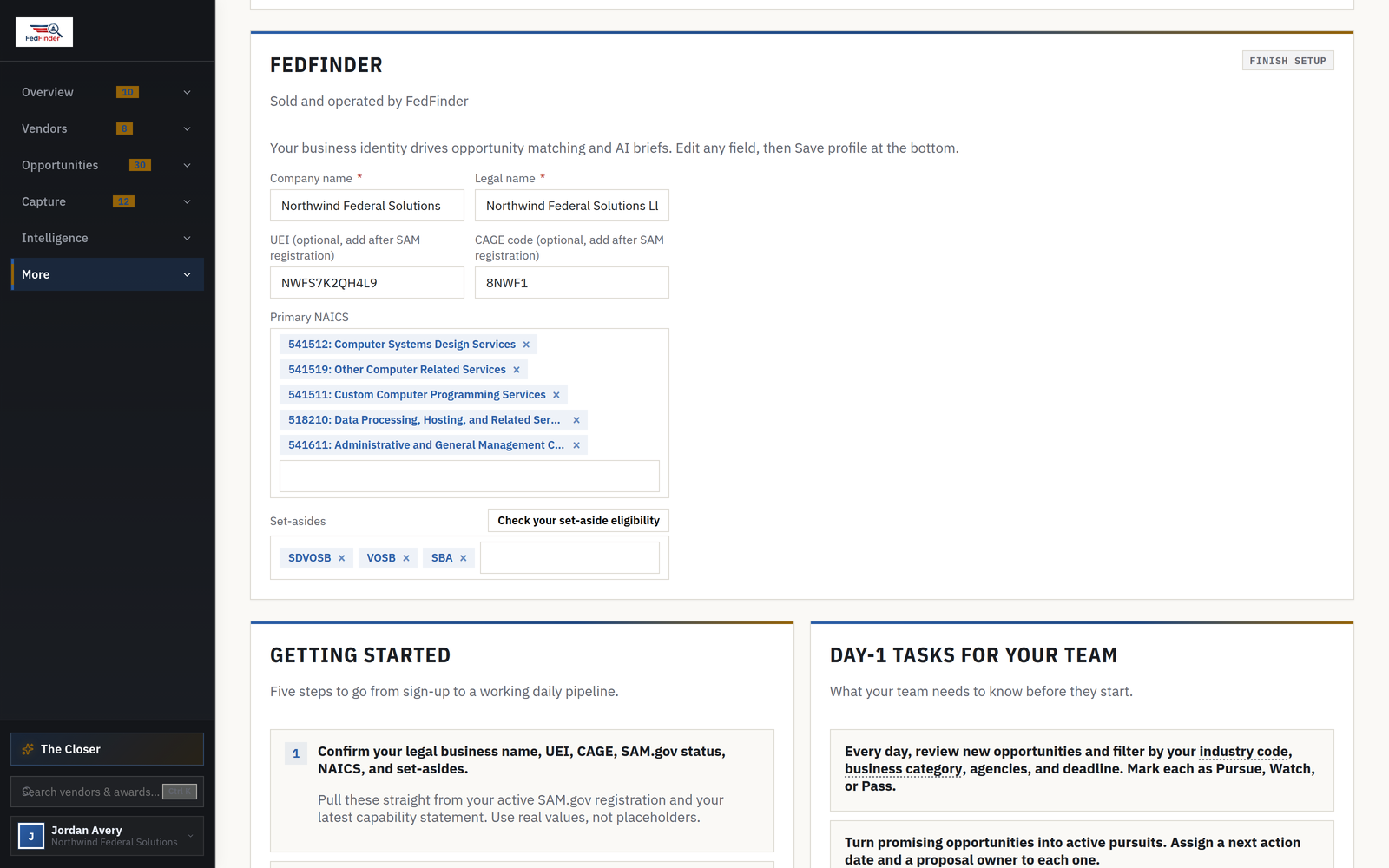Expand the Opportunities menu chevron
Image resolution: width=1389 pixels, height=868 pixels.
(187, 165)
